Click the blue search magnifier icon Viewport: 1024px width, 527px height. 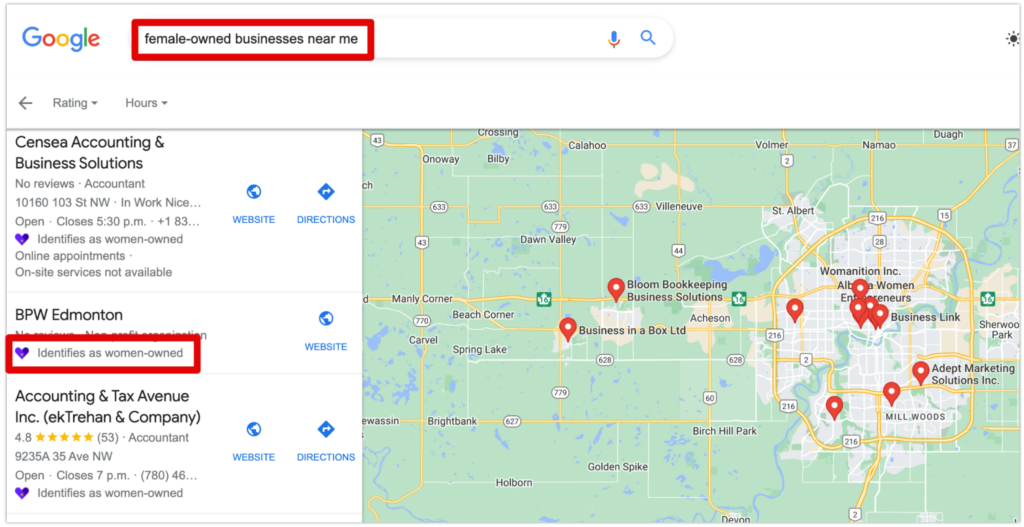pyautogui.click(x=648, y=39)
